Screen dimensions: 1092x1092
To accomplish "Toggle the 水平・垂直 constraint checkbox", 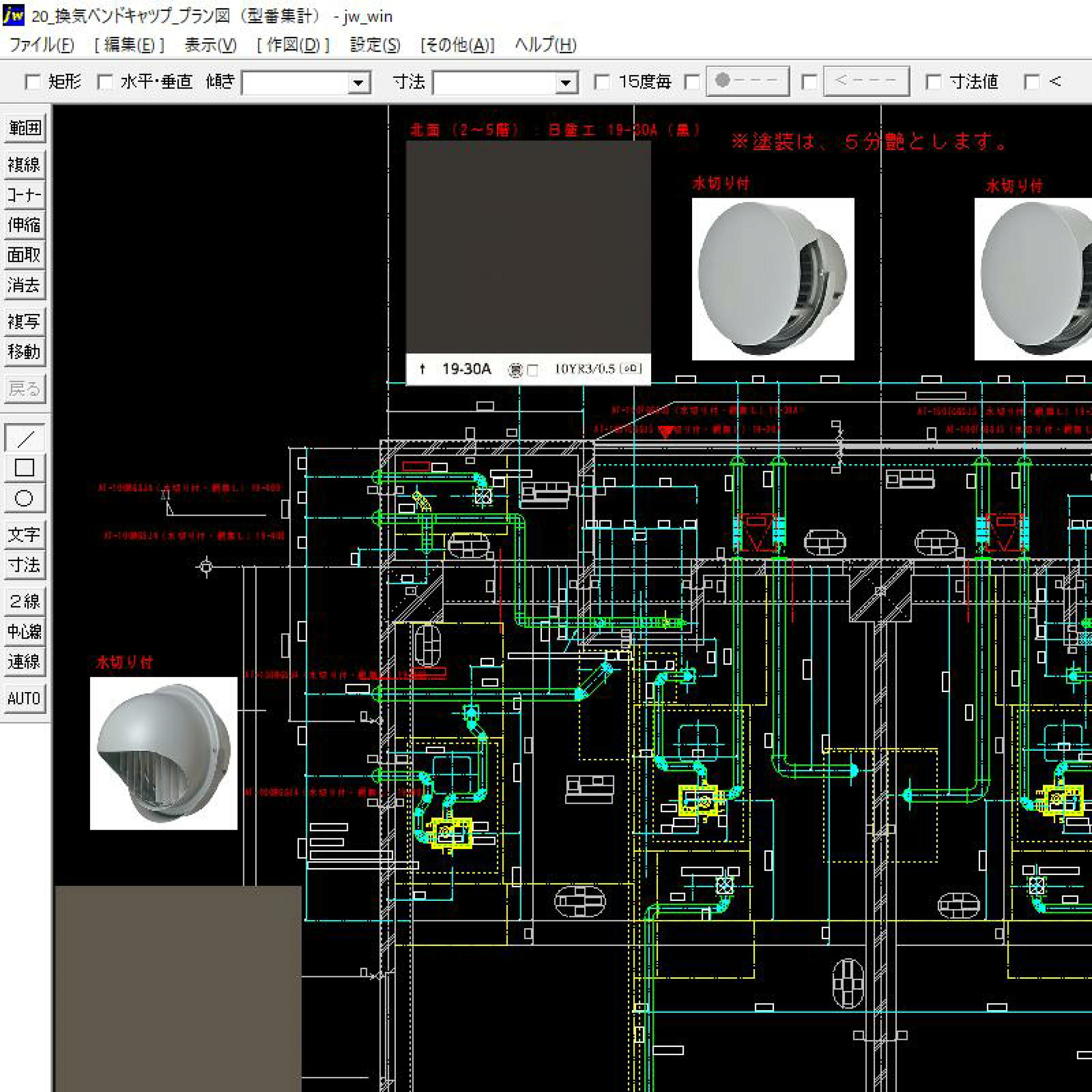I will pos(104,81).
